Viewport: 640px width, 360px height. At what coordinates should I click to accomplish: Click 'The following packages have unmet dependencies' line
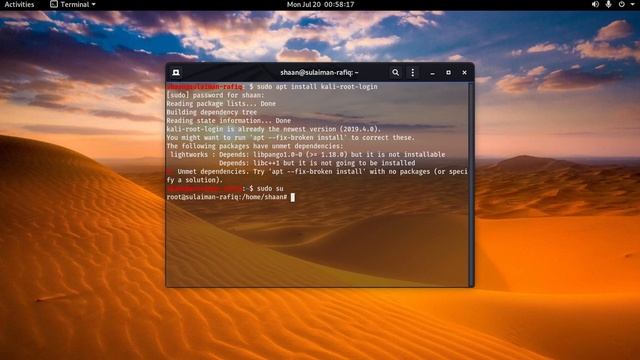(255, 146)
